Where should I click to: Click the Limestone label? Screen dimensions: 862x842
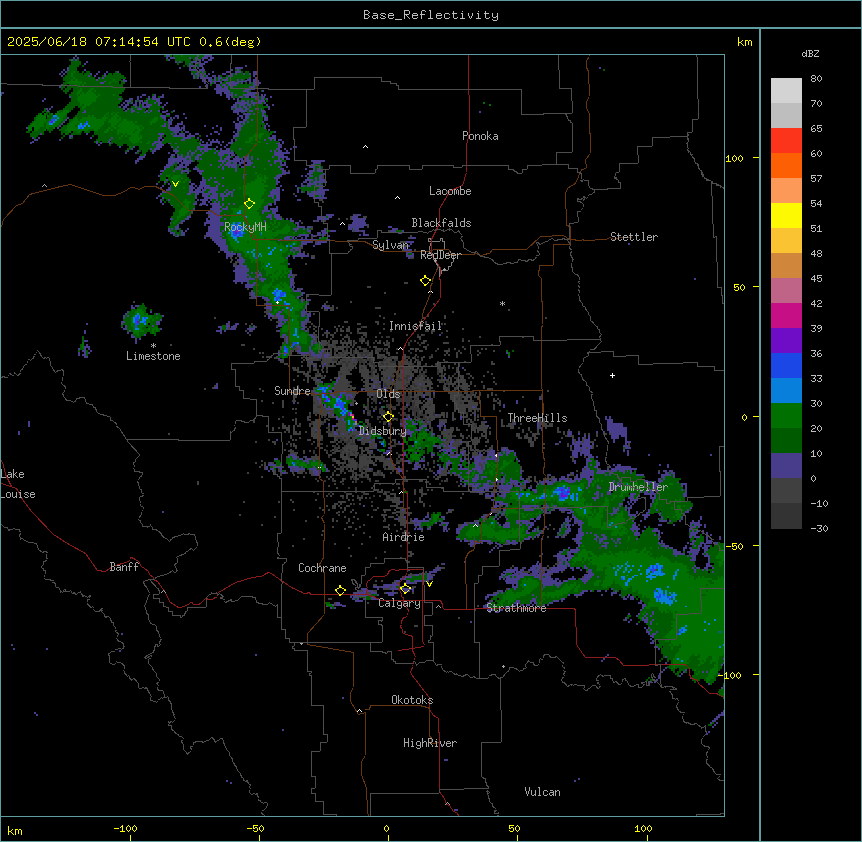(153, 356)
